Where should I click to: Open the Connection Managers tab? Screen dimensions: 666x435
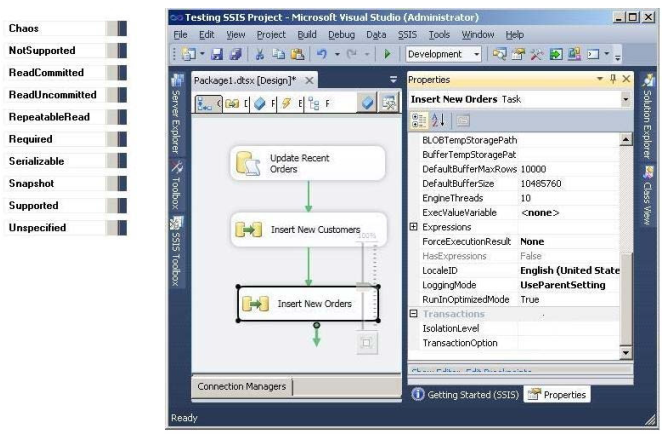[242, 387]
